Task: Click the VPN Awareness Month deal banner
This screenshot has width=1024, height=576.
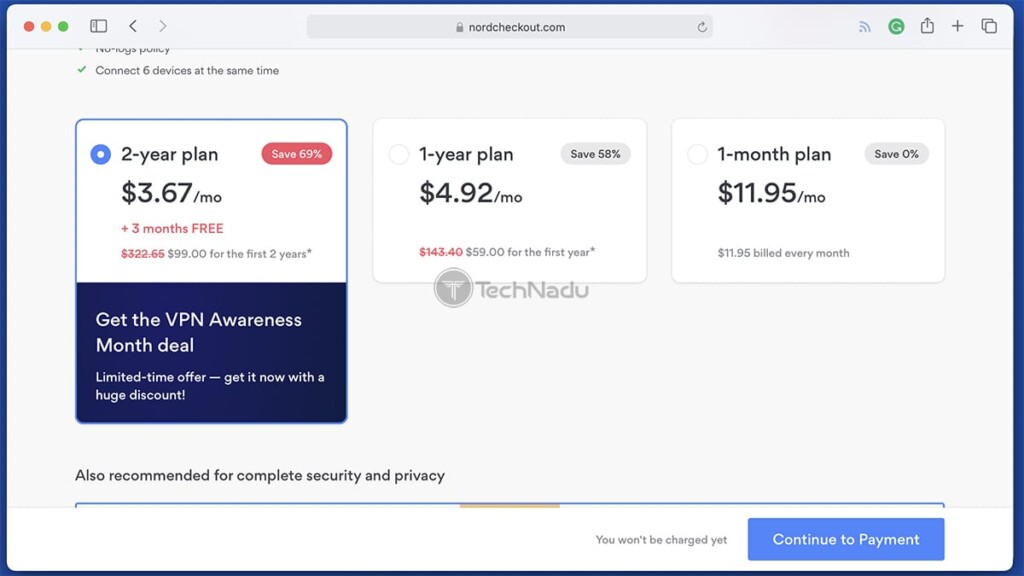Action: (x=211, y=353)
